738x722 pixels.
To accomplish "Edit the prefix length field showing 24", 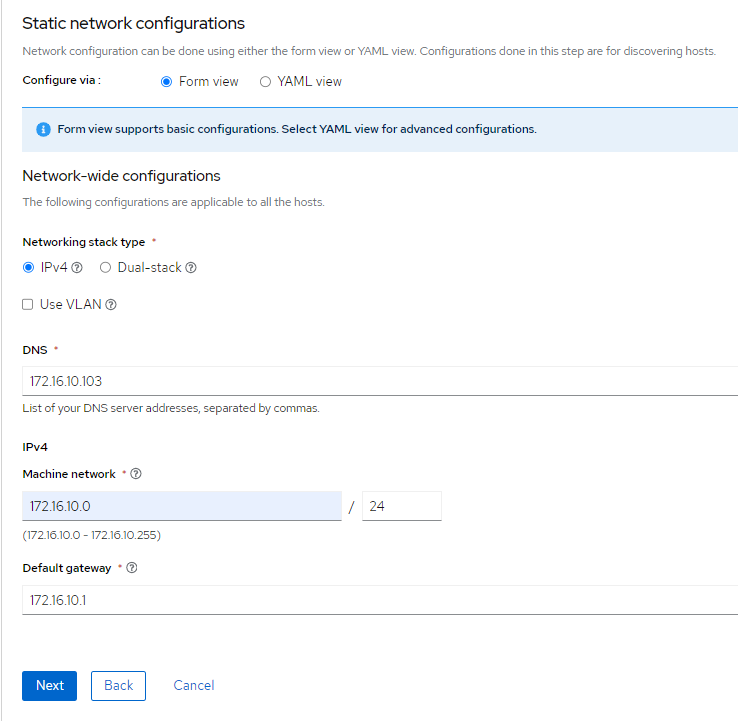I will coord(402,506).
